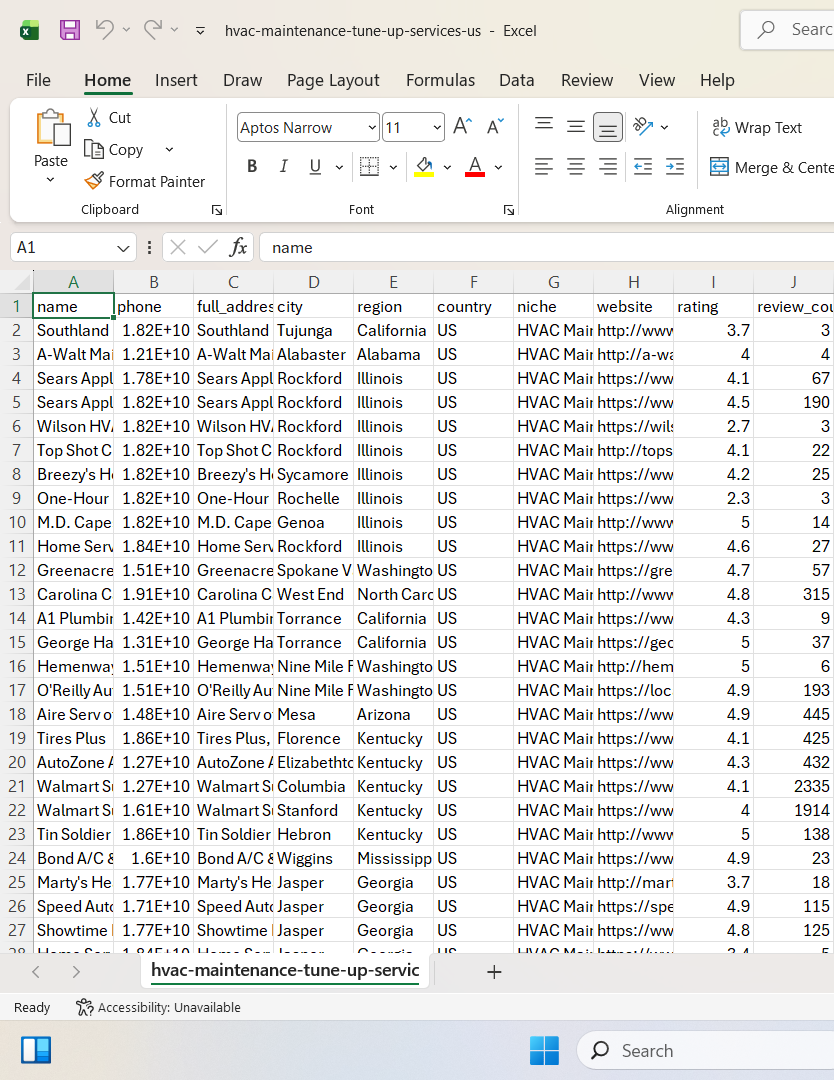Increase font size with the larger A icon
834x1080 pixels.
coord(463,127)
